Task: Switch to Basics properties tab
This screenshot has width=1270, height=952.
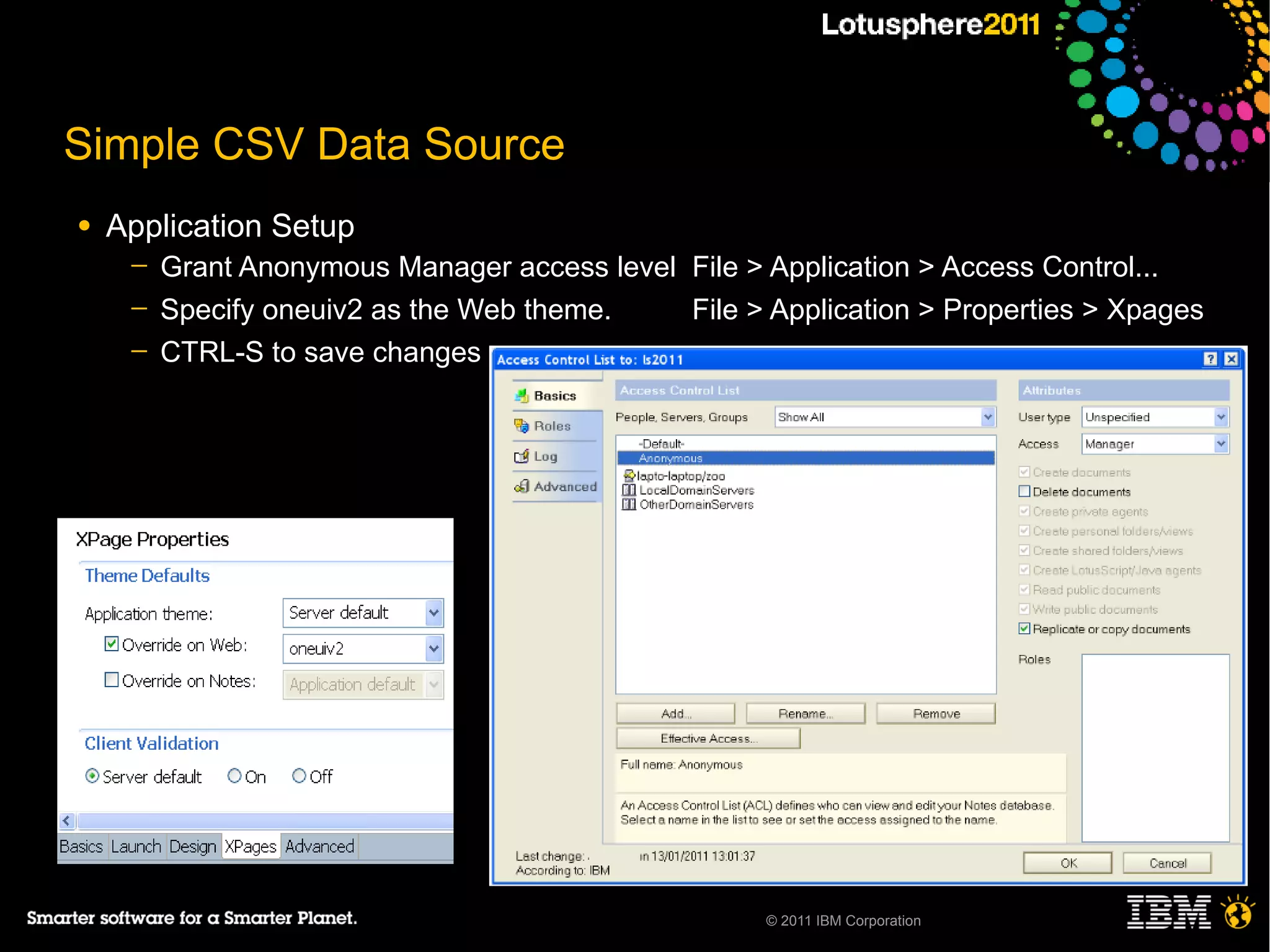Action: pyautogui.click(x=81, y=847)
